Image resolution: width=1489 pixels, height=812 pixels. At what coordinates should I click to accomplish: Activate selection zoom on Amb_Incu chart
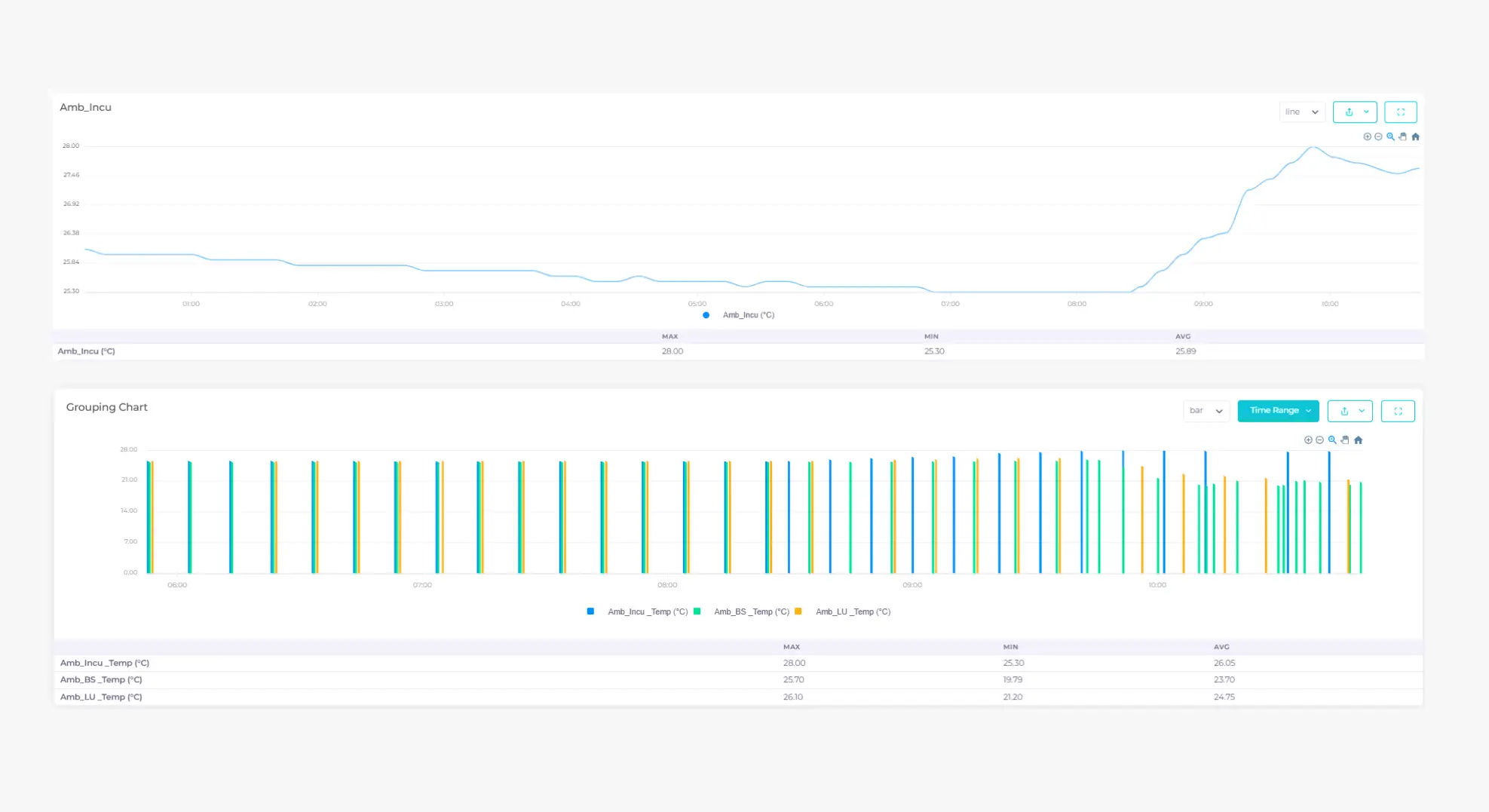pyautogui.click(x=1390, y=136)
